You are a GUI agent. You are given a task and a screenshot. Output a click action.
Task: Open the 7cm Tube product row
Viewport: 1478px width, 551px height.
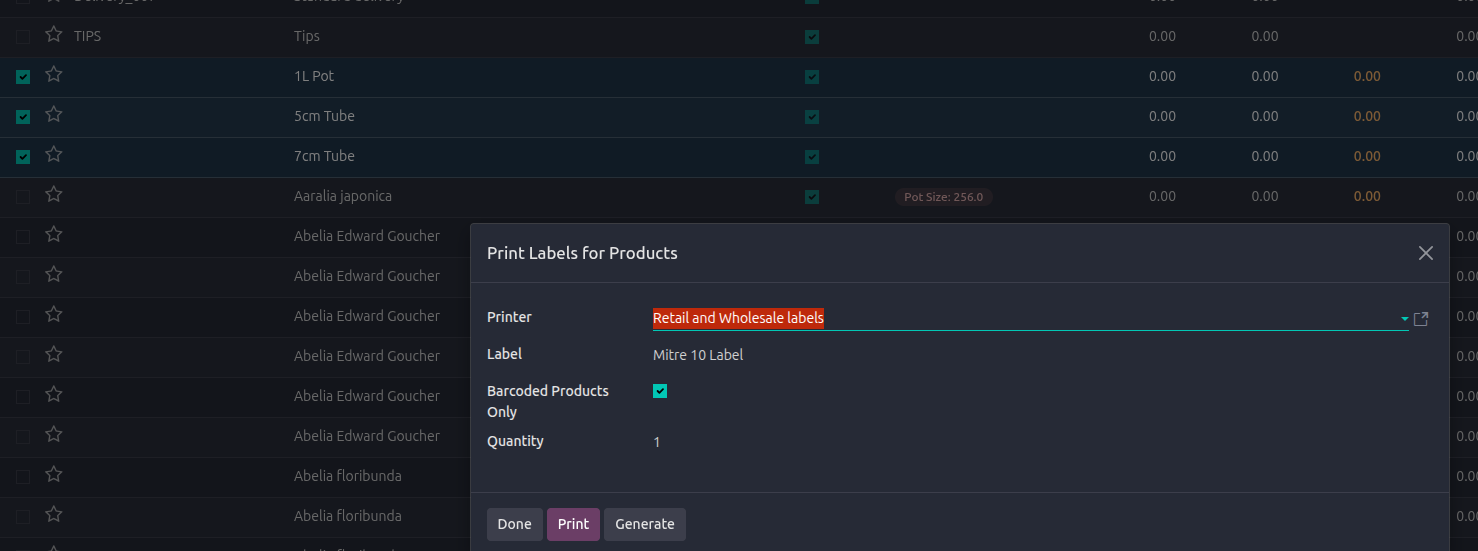coord(739,157)
